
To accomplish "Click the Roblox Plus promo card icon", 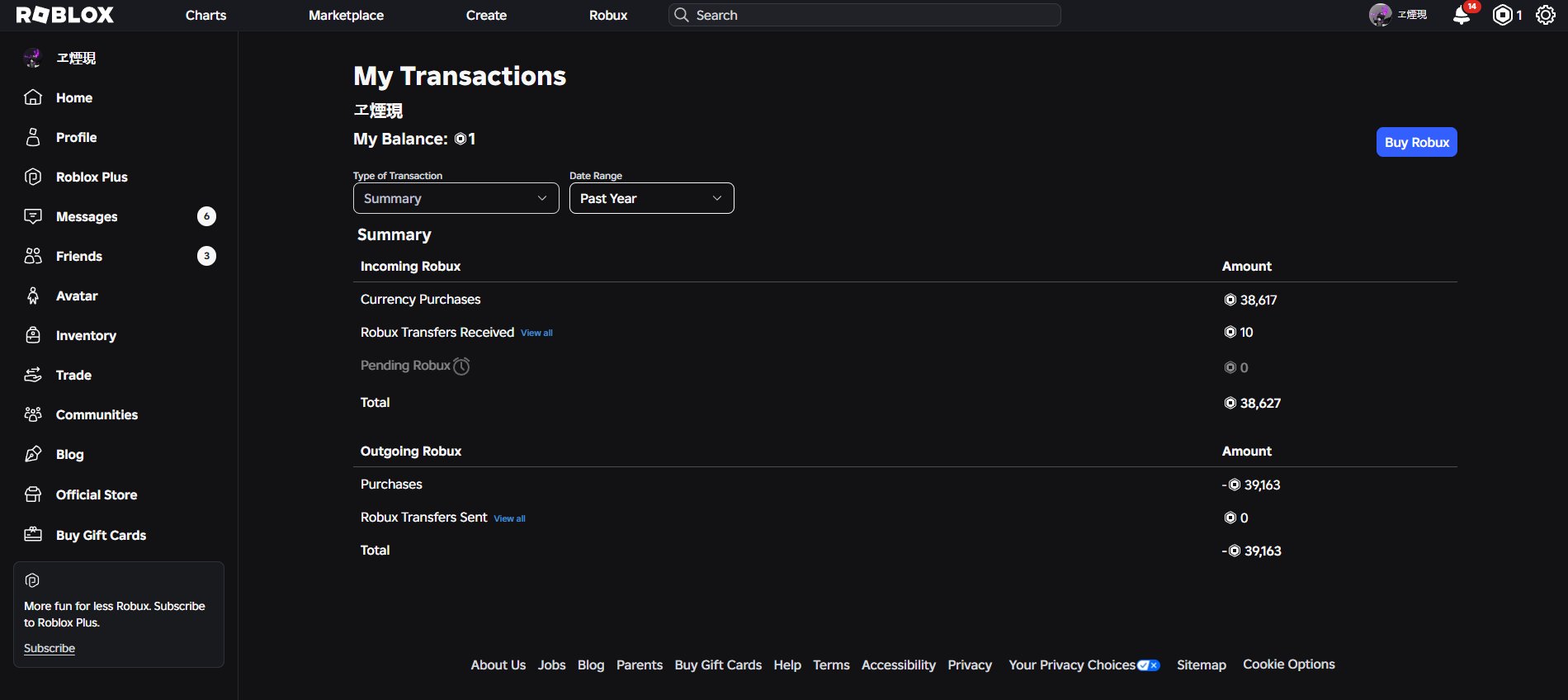I will coord(32,580).
